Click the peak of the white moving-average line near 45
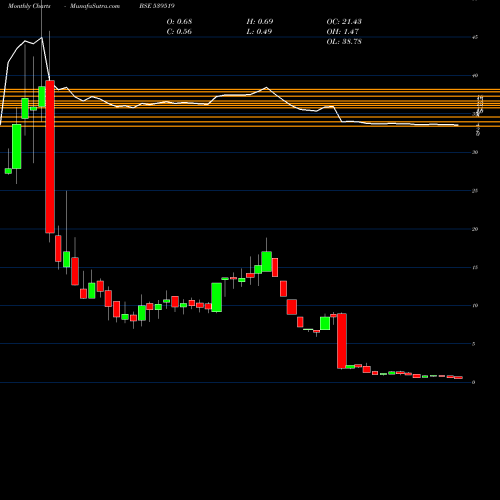500x500 pixels. [x=42, y=38]
